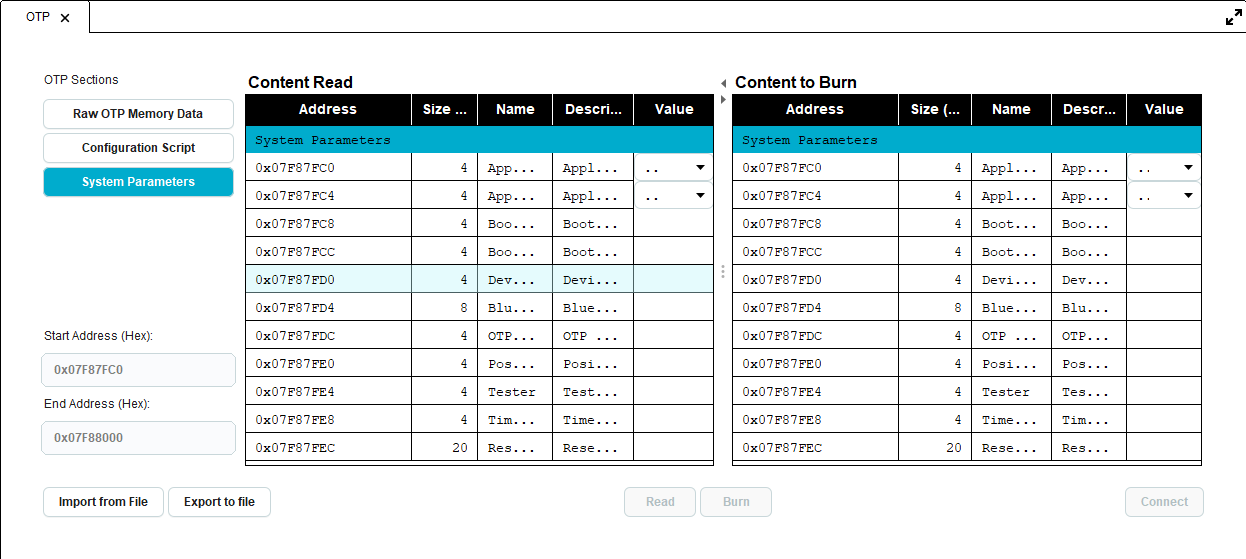Open Value dropdown for 0x07F87FC0 in Content to Burn
This screenshot has width=1246, height=559.
1163,167
